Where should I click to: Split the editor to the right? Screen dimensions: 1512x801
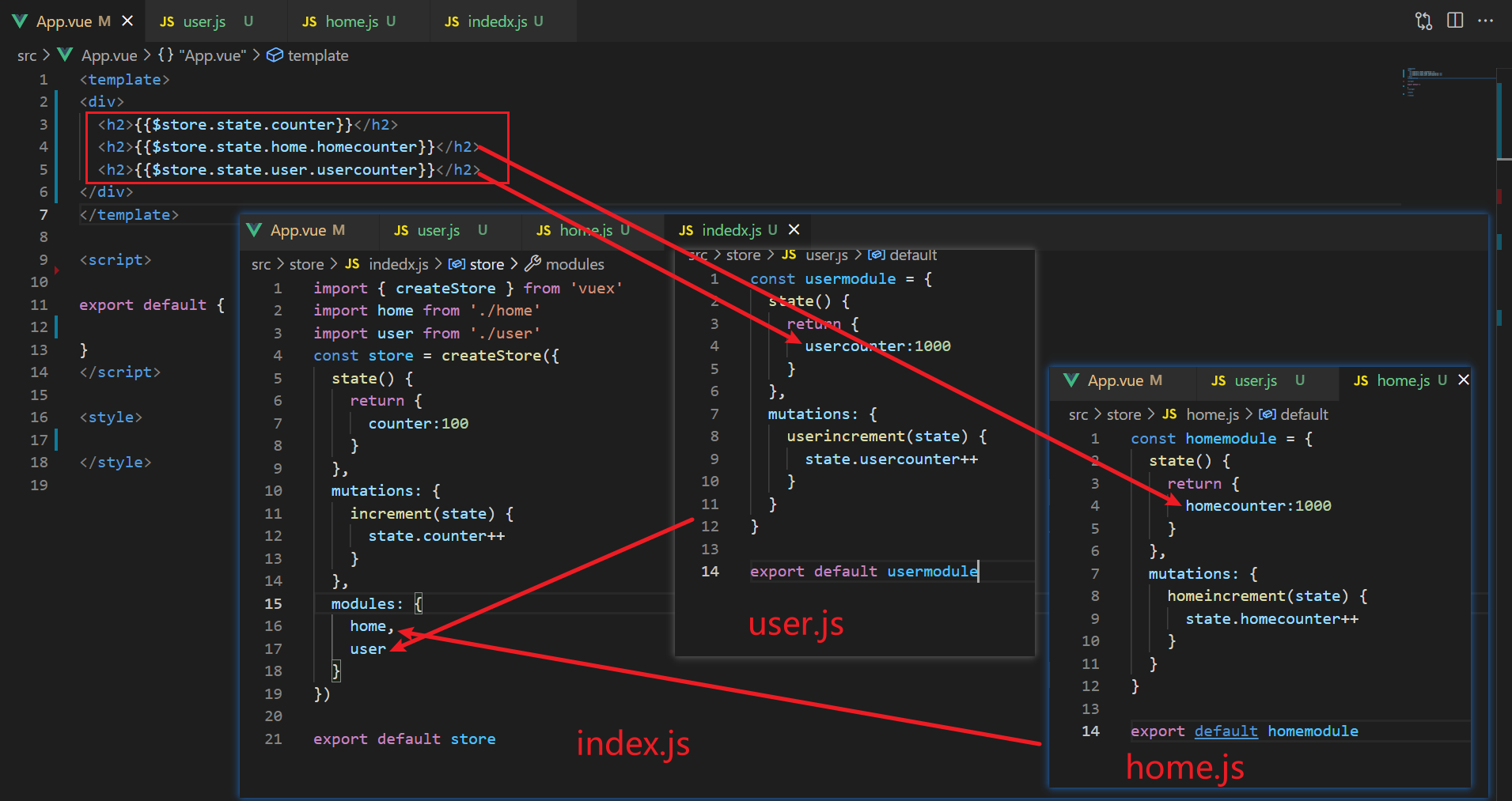(x=1455, y=21)
